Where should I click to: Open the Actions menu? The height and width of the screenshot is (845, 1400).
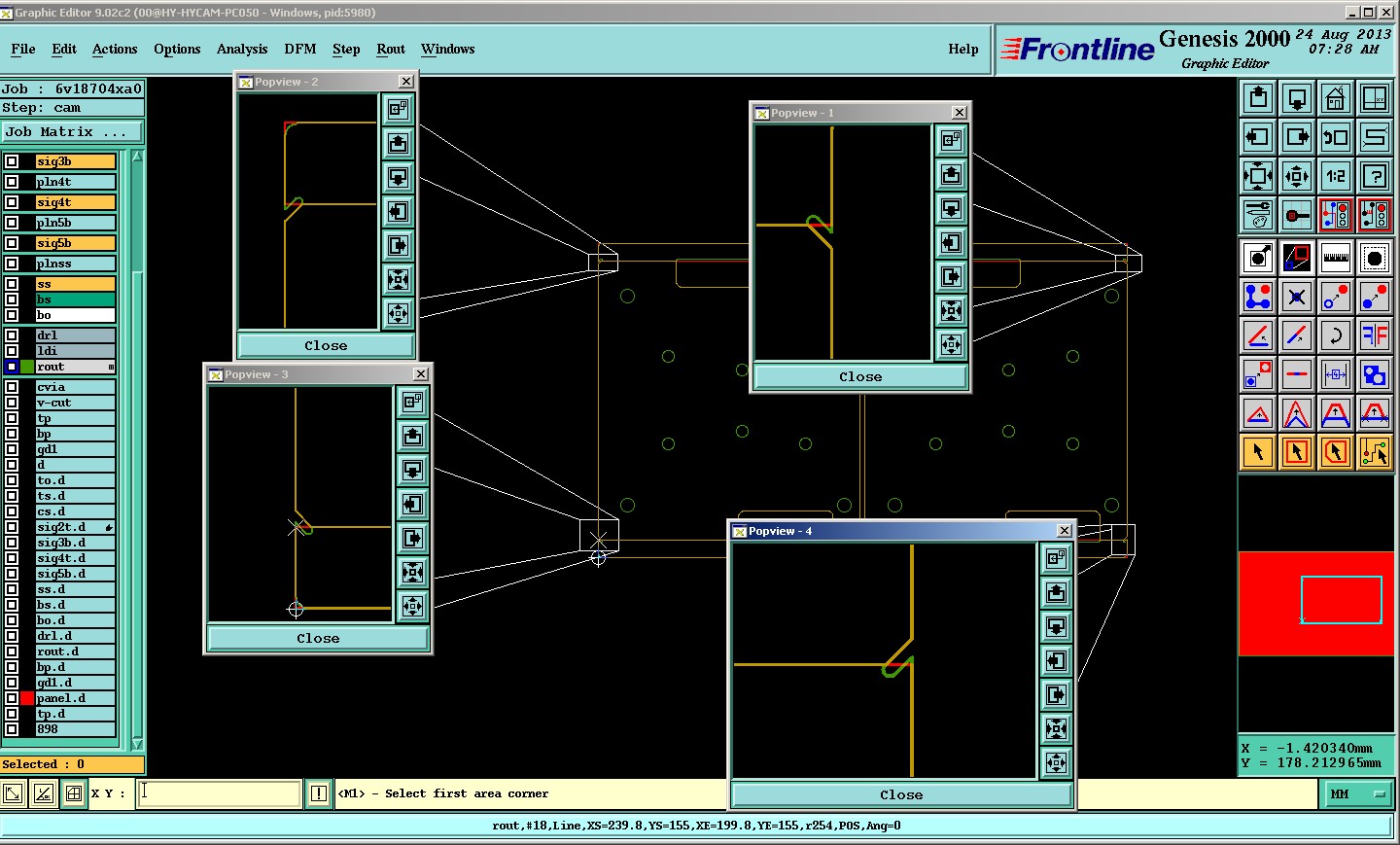[115, 49]
